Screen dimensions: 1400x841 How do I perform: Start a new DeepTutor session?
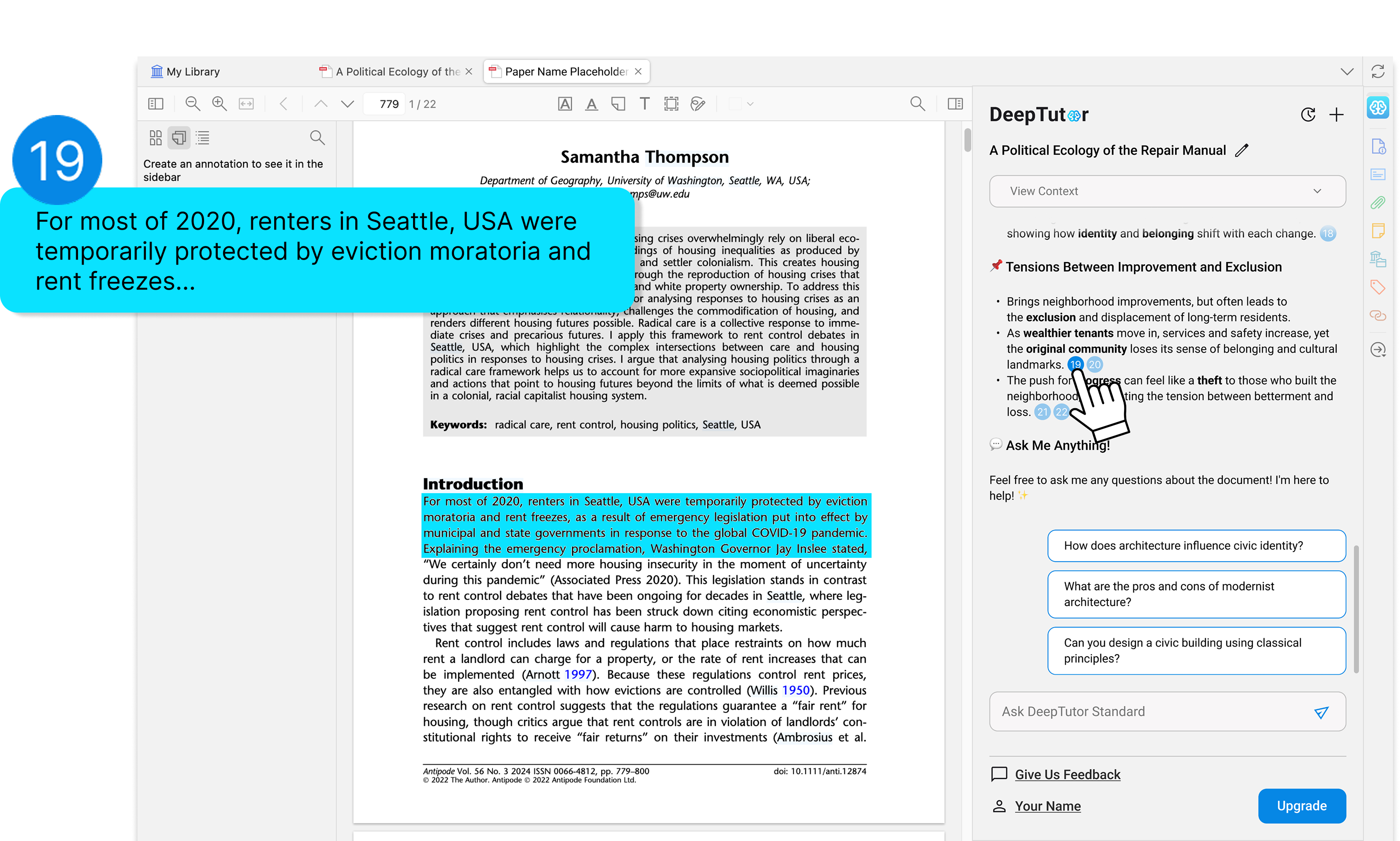tap(1337, 115)
